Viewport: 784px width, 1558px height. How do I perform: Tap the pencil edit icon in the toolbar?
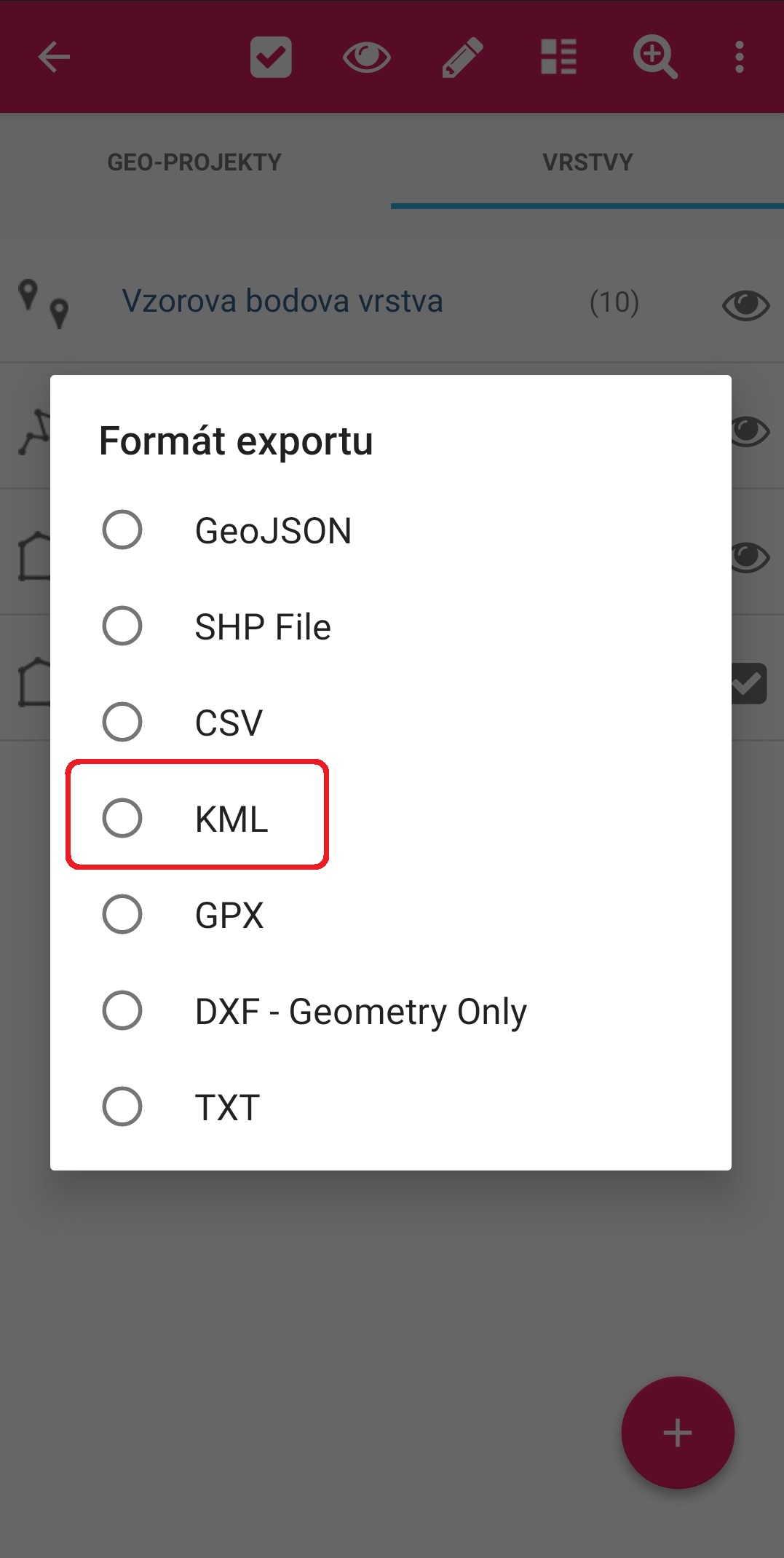(463, 57)
